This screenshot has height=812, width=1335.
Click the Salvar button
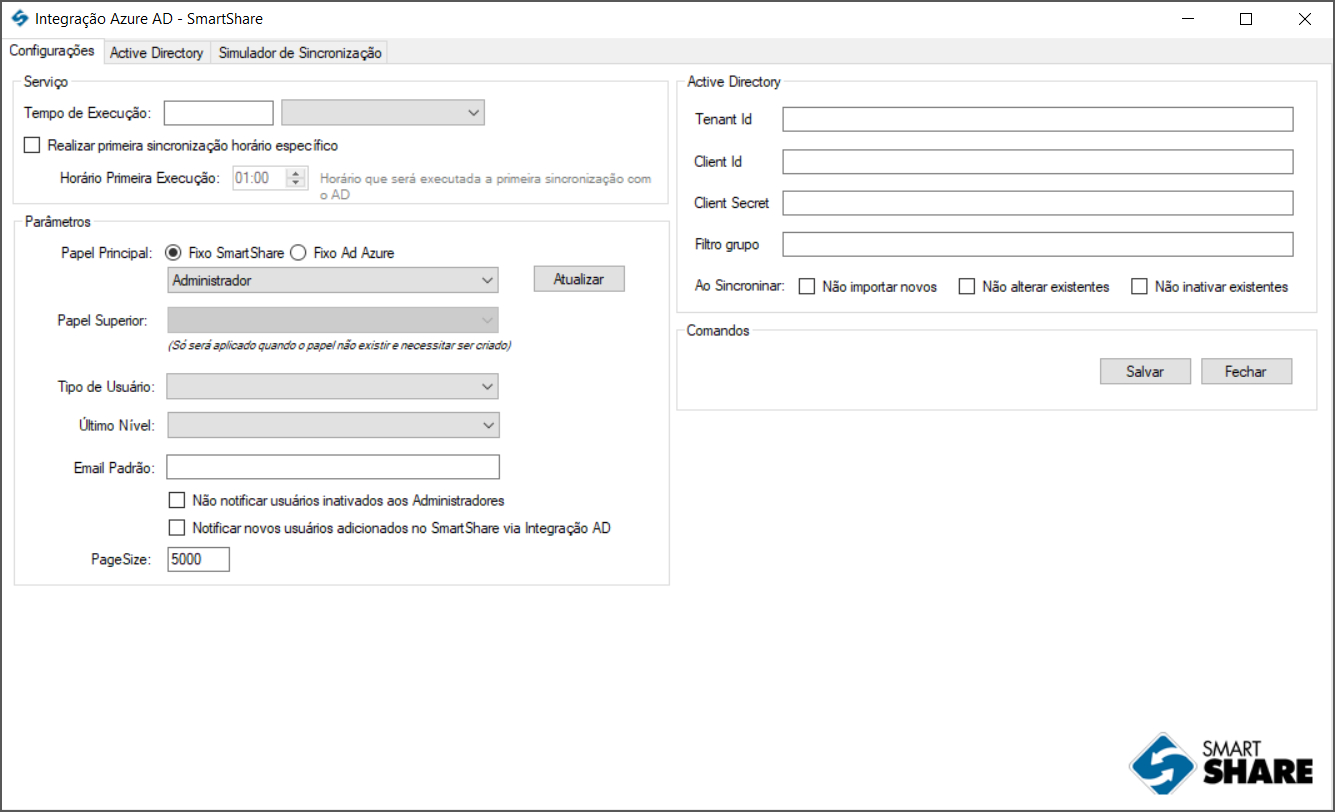pyautogui.click(x=1145, y=371)
